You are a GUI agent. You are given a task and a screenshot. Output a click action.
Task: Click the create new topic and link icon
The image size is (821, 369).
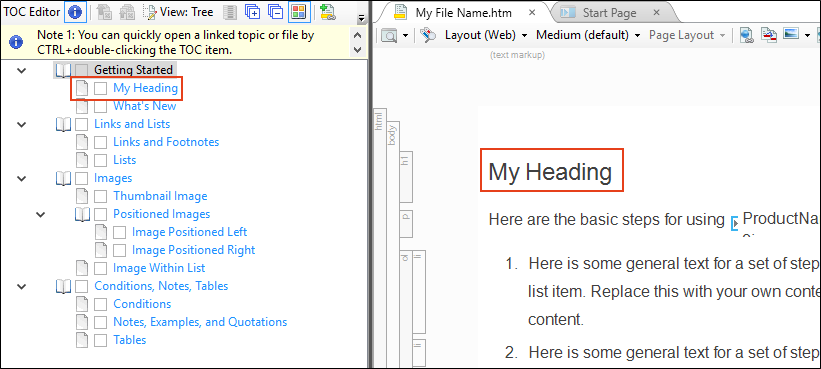[327, 12]
